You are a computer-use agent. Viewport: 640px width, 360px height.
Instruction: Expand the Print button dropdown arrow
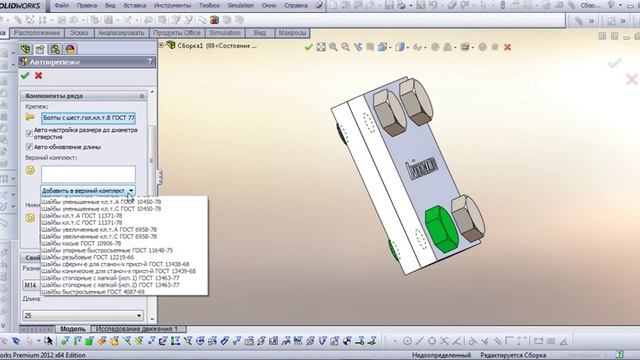tap(410, 6)
